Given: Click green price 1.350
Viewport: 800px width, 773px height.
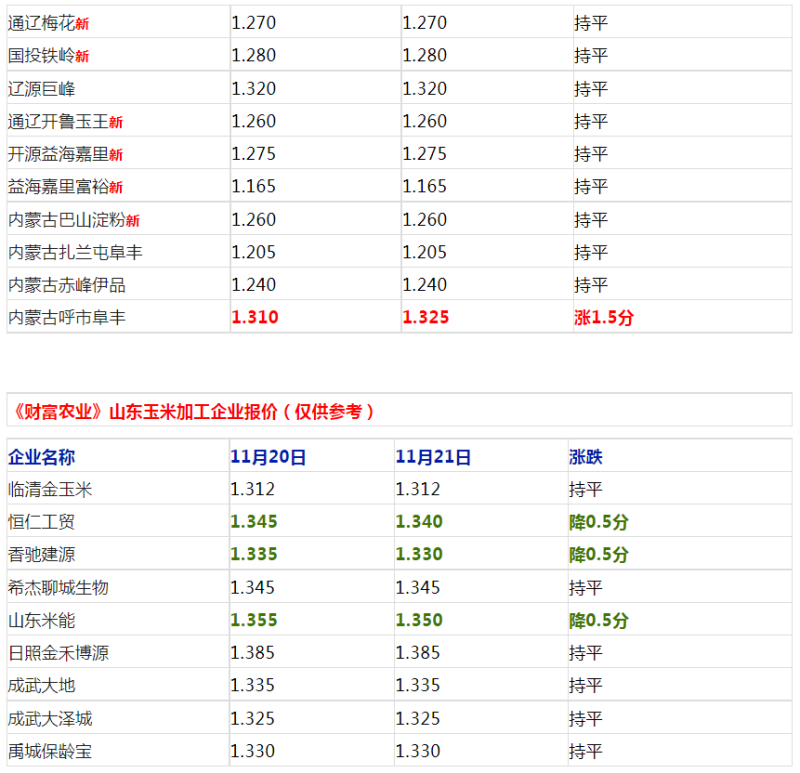Looking at the screenshot, I should coord(419,620).
